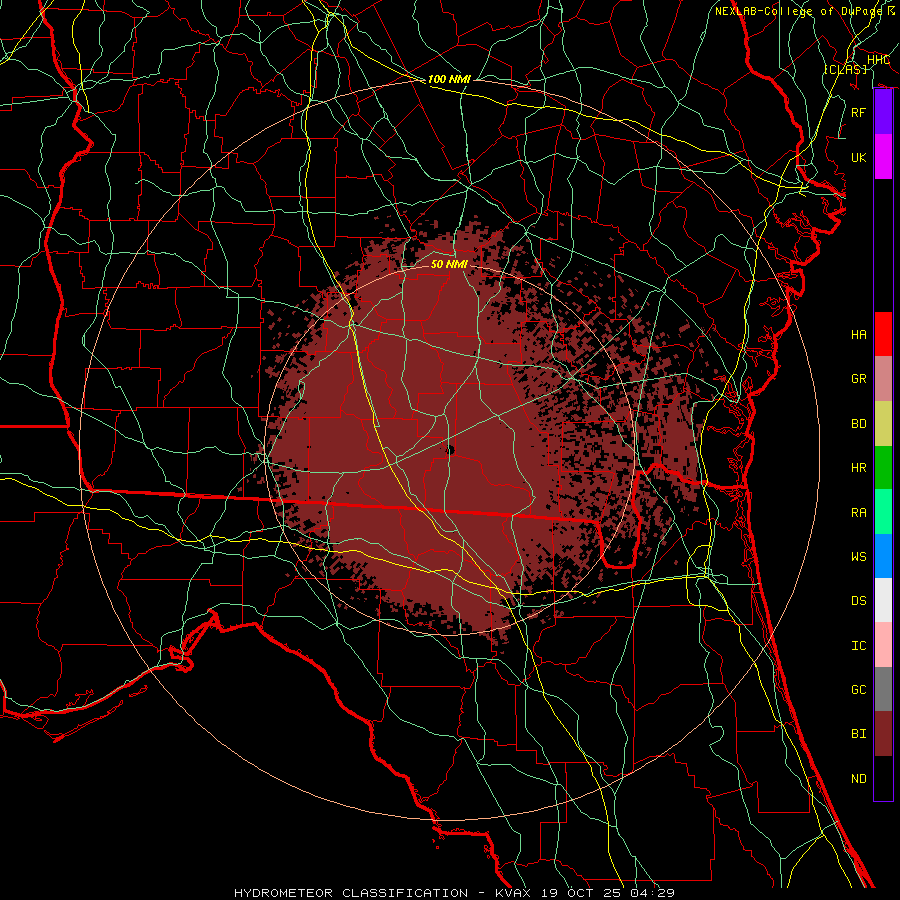Image resolution: width=900 pixels, height=900 pixels.
Task: Click the GC legend label
Action: coord(858,689)
